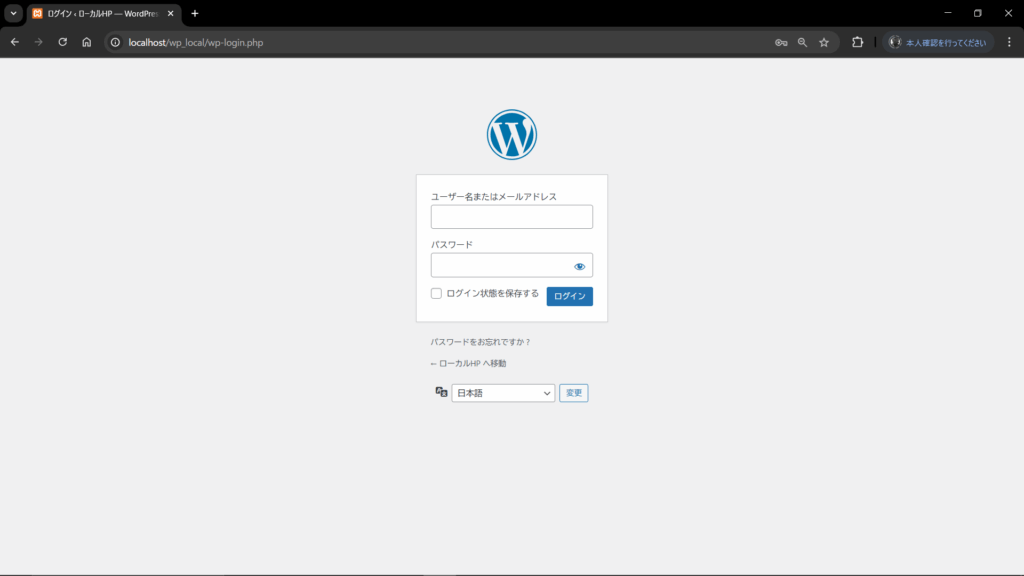Open the Extensions puzzle icon
Image resolution: width=1024 pixels, height=576 pixels.
coord(857,42)
